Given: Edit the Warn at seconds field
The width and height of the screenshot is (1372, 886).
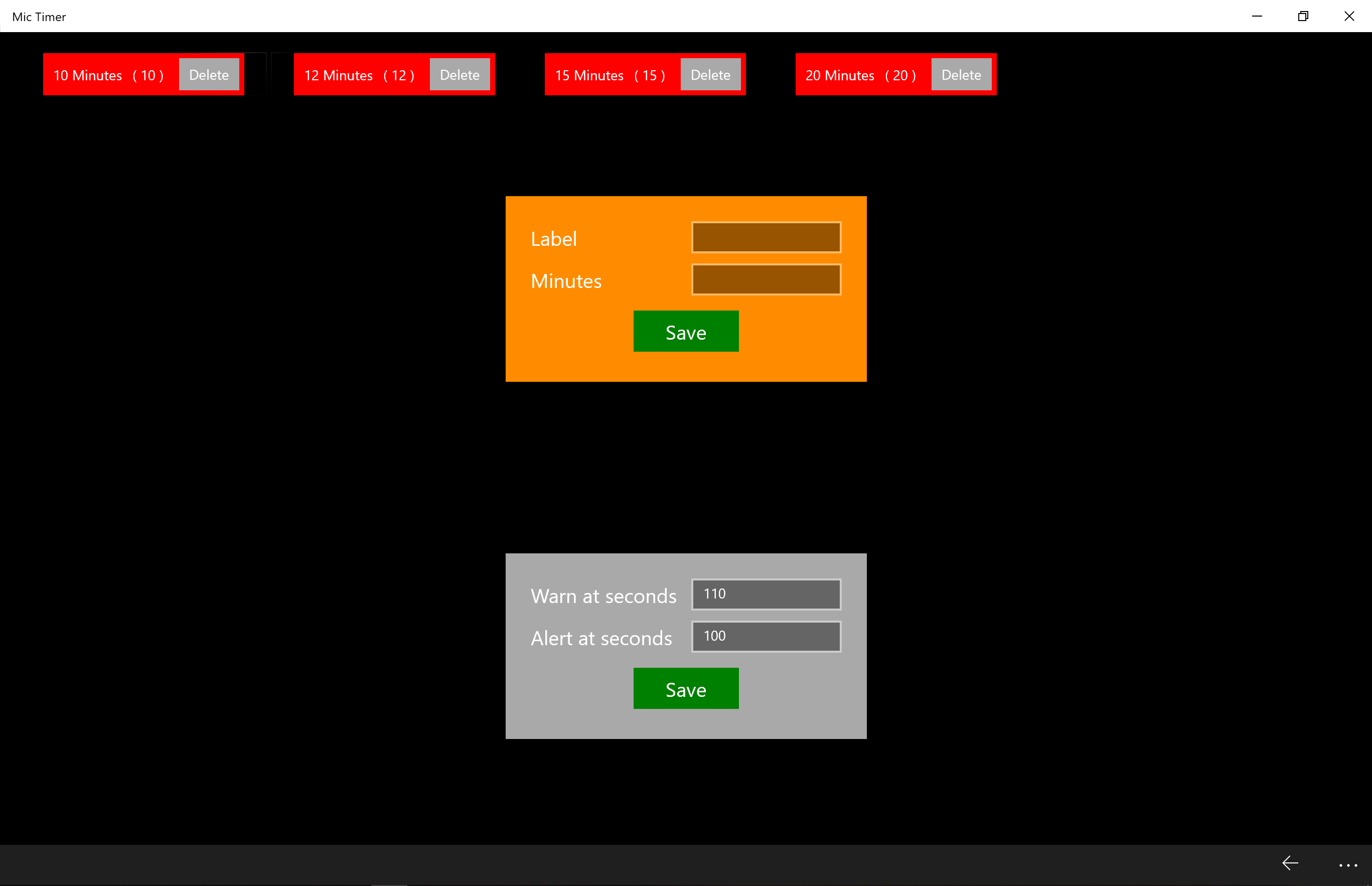Looking at the screenshot, I should click(x=766, y=595).
